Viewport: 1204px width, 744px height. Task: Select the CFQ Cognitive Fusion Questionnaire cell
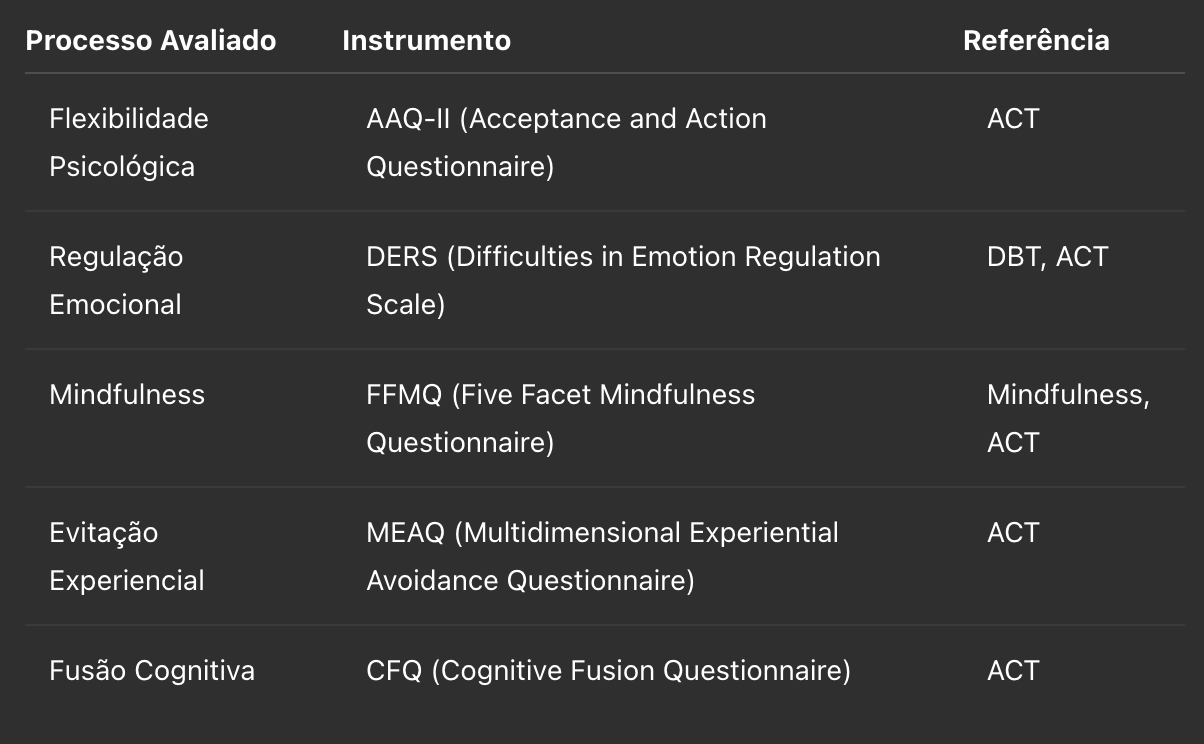click(608, 671)
